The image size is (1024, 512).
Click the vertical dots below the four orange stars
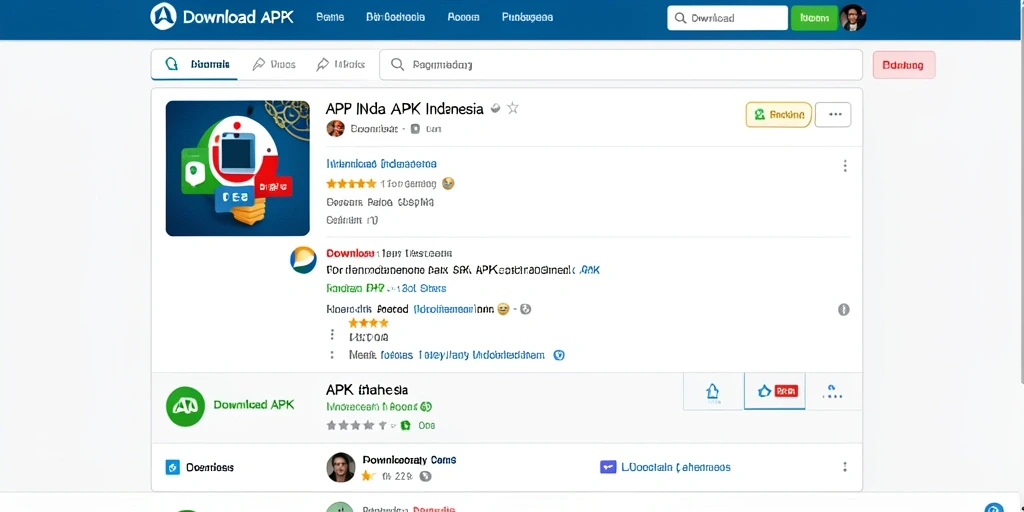click(x=332, y=334)
